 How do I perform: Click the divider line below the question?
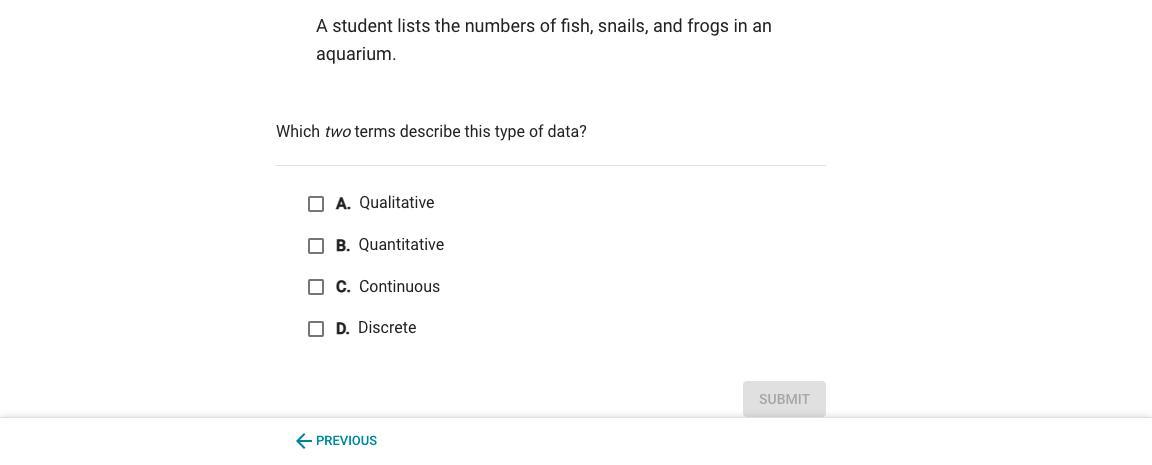(x=551, y=165)
